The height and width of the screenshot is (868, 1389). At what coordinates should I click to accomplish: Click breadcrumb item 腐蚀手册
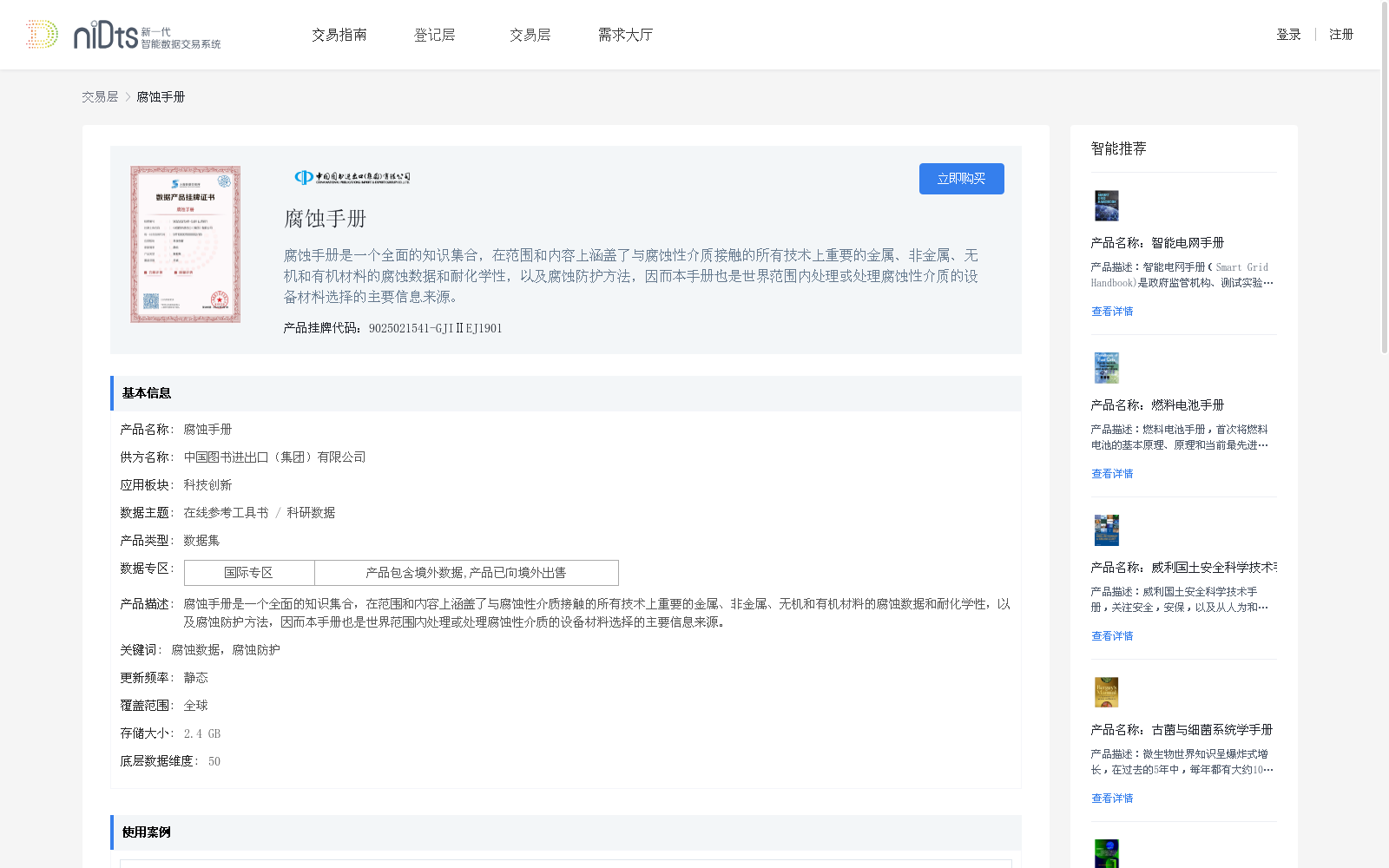pos(161,97)
